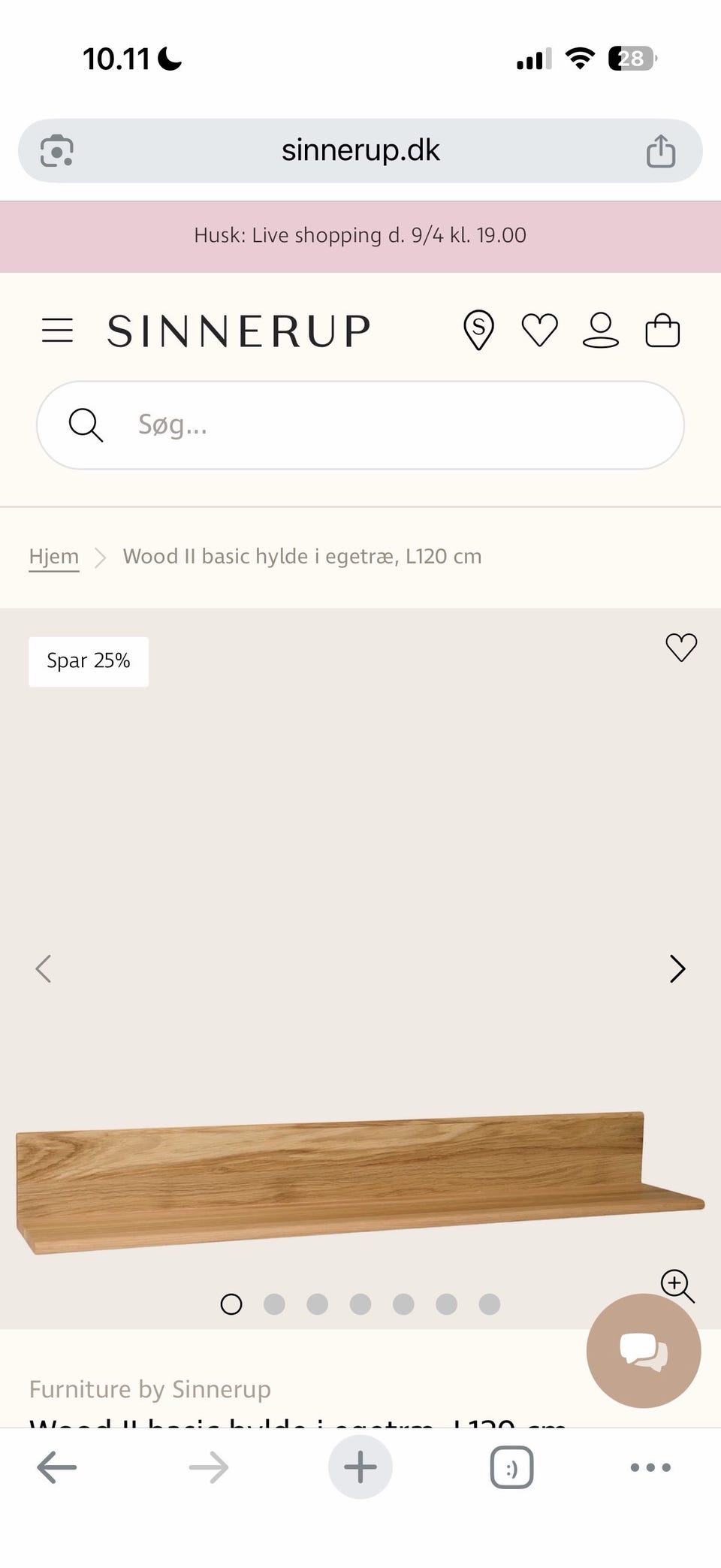Screen dimensions: 721x1568
Task: Go to Hjem breadcrumb link
Action: point(54,557)
